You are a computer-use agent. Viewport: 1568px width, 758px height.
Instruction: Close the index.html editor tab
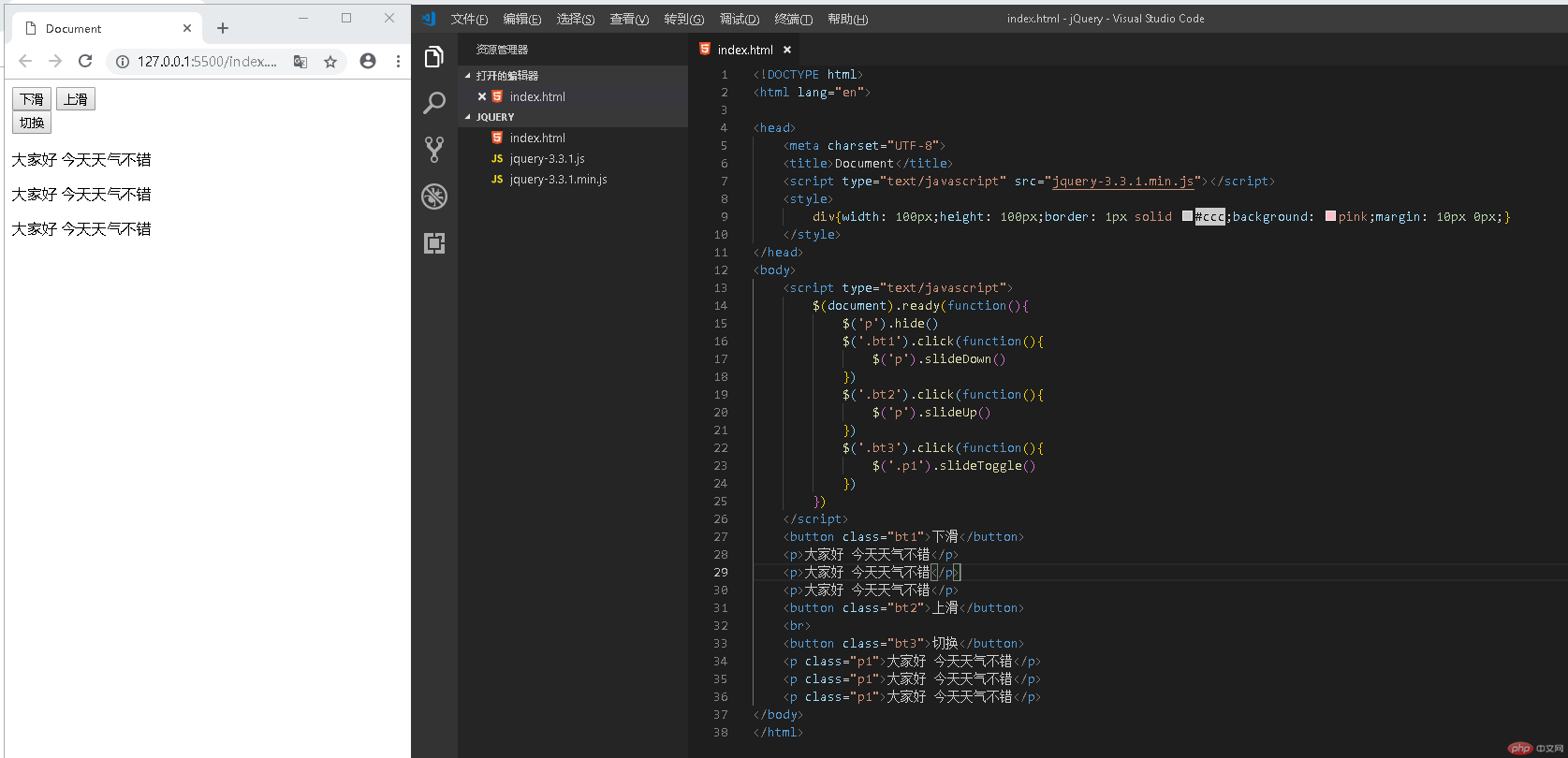click(x=787, y=50)
